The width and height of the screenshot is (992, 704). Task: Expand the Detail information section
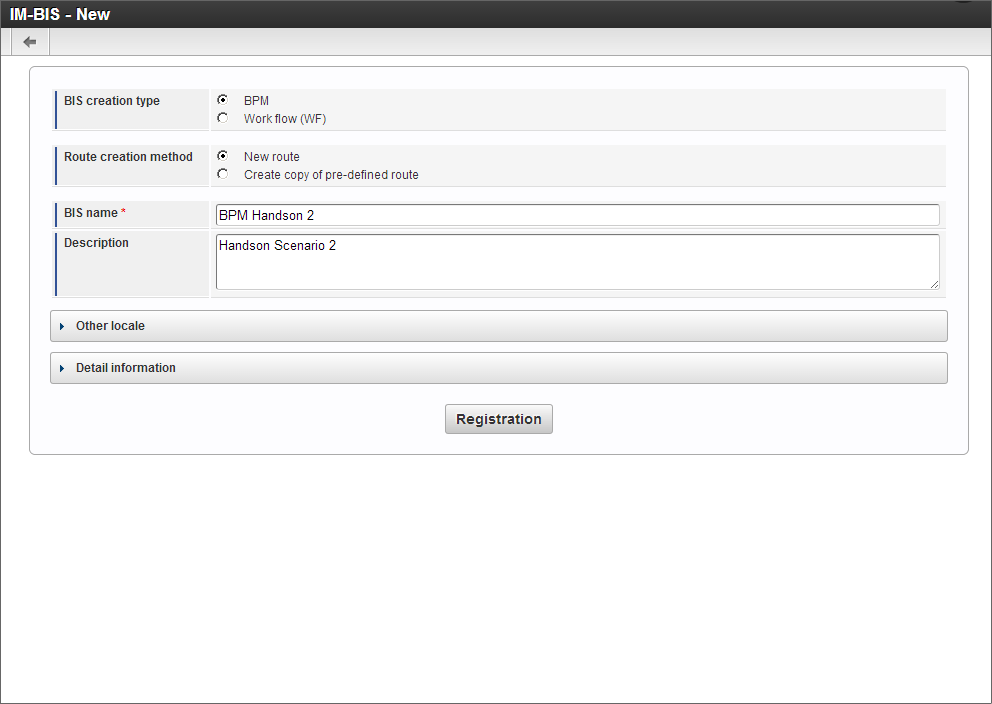[x=499, y=368]
